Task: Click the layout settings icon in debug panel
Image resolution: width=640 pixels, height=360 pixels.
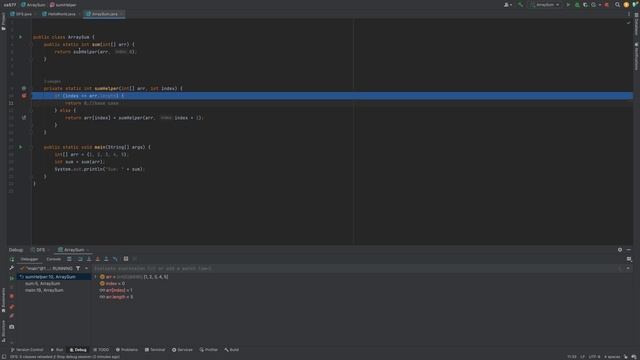Action: pyautogui.click(x=629, y=259)
